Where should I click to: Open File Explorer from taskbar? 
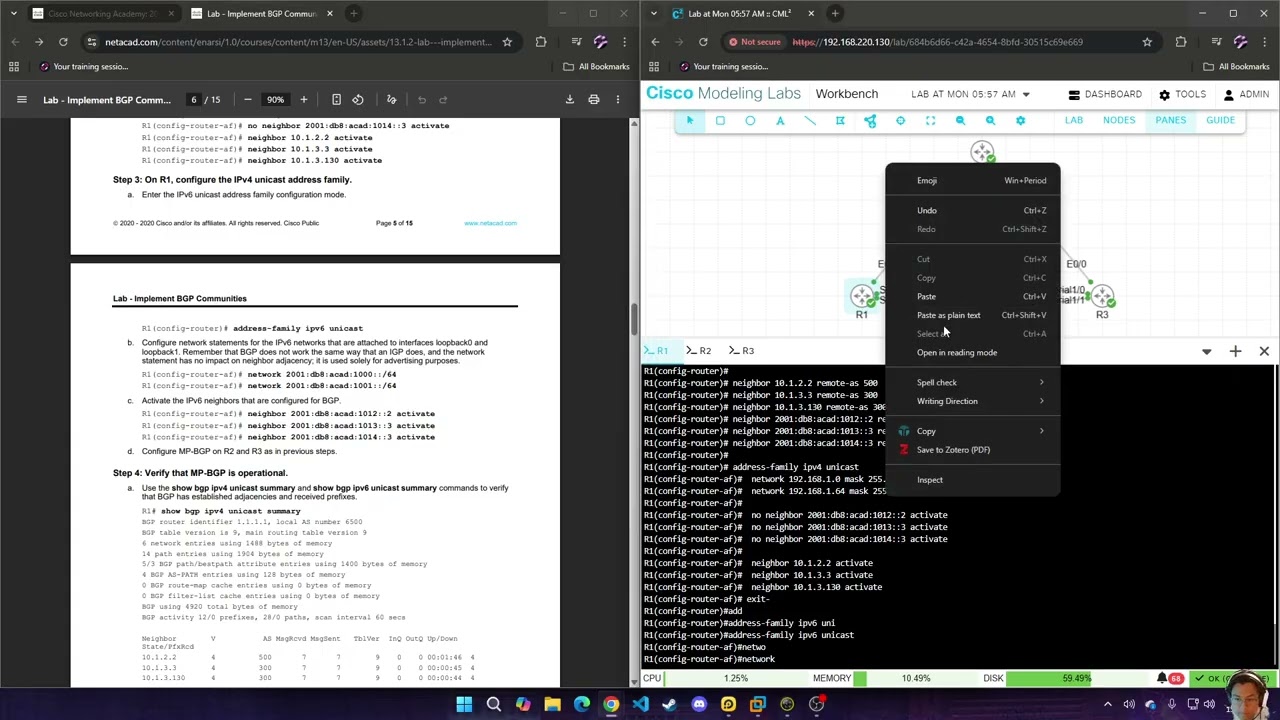tap(552, 704)
